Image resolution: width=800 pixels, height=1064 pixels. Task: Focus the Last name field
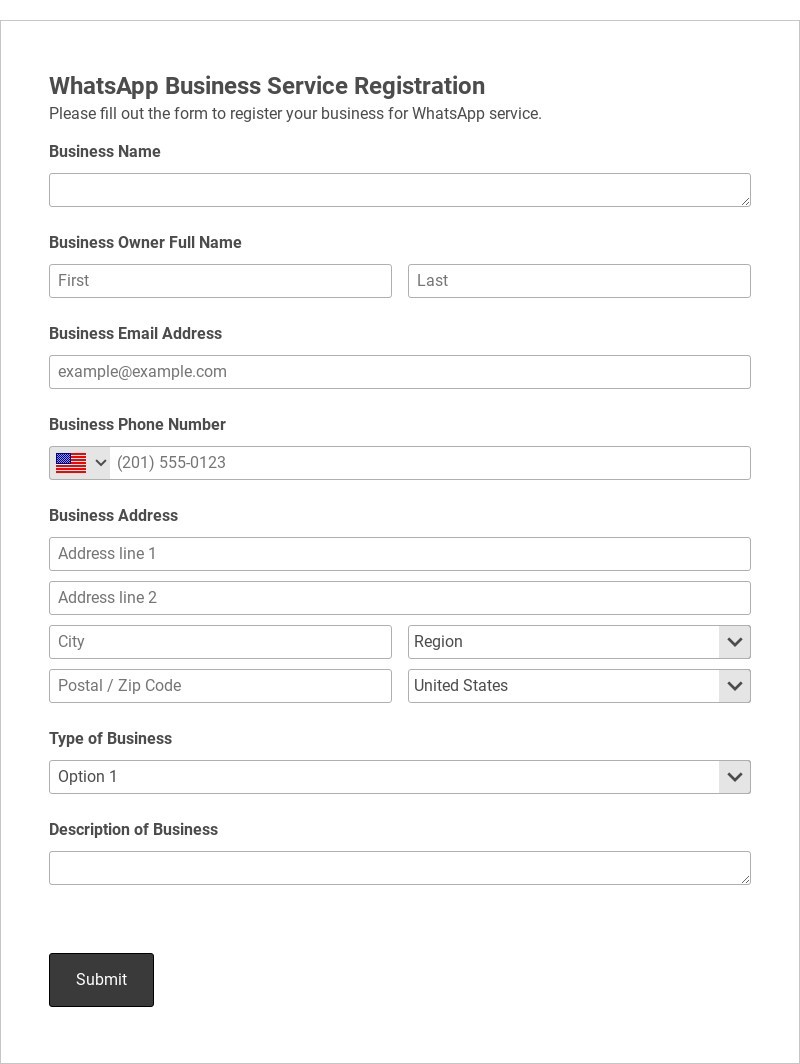click(579, 281)
